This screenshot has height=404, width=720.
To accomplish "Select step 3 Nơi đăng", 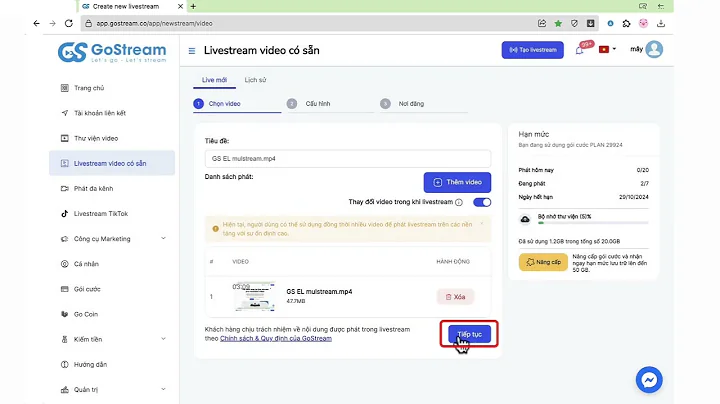I will (424, 104).
